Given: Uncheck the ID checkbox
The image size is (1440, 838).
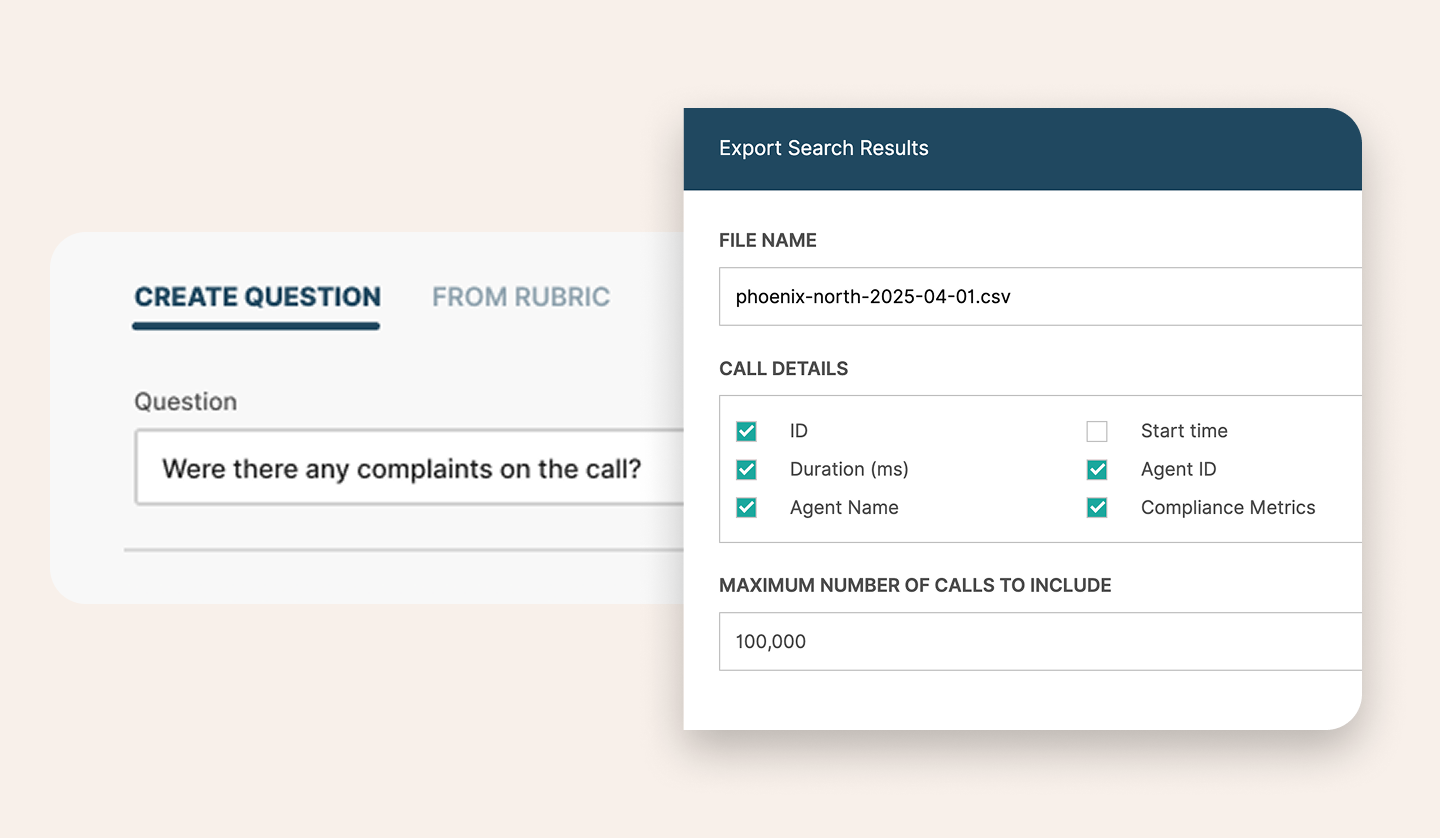Looking at the screenshot, I should [746, 431].
